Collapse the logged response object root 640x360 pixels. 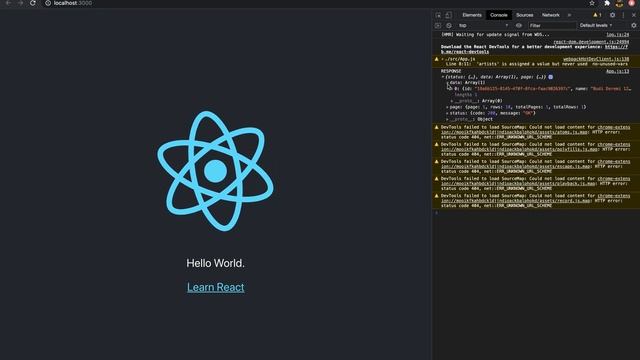[443, 77]
